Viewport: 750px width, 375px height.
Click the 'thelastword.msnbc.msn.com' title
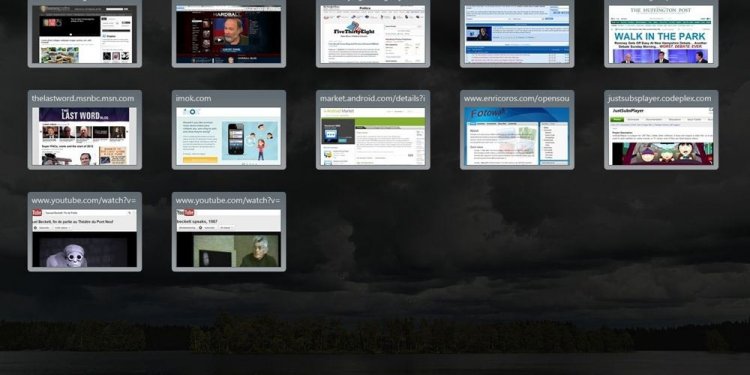(x=83, y=99)
